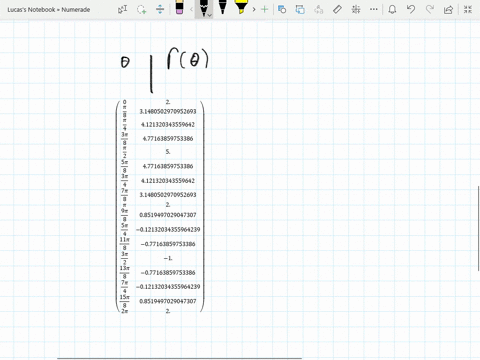Click 0.8519497029047307 in the 9π/8 row
This screenshot has height=360, width=480.
click(x=168, y=215)
